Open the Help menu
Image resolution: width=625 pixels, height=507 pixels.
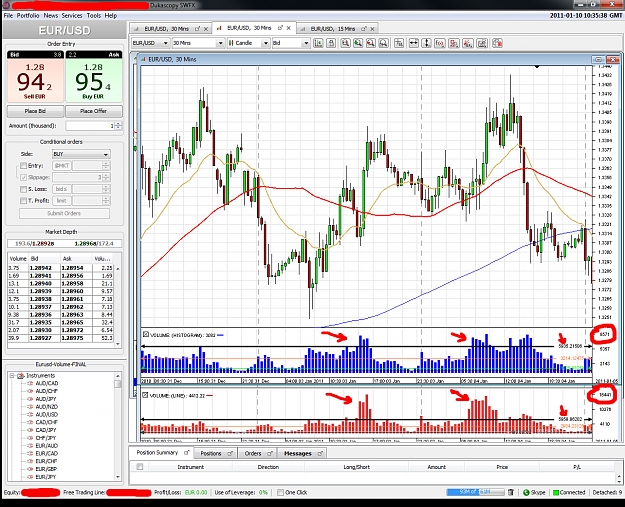coord(111,16)
